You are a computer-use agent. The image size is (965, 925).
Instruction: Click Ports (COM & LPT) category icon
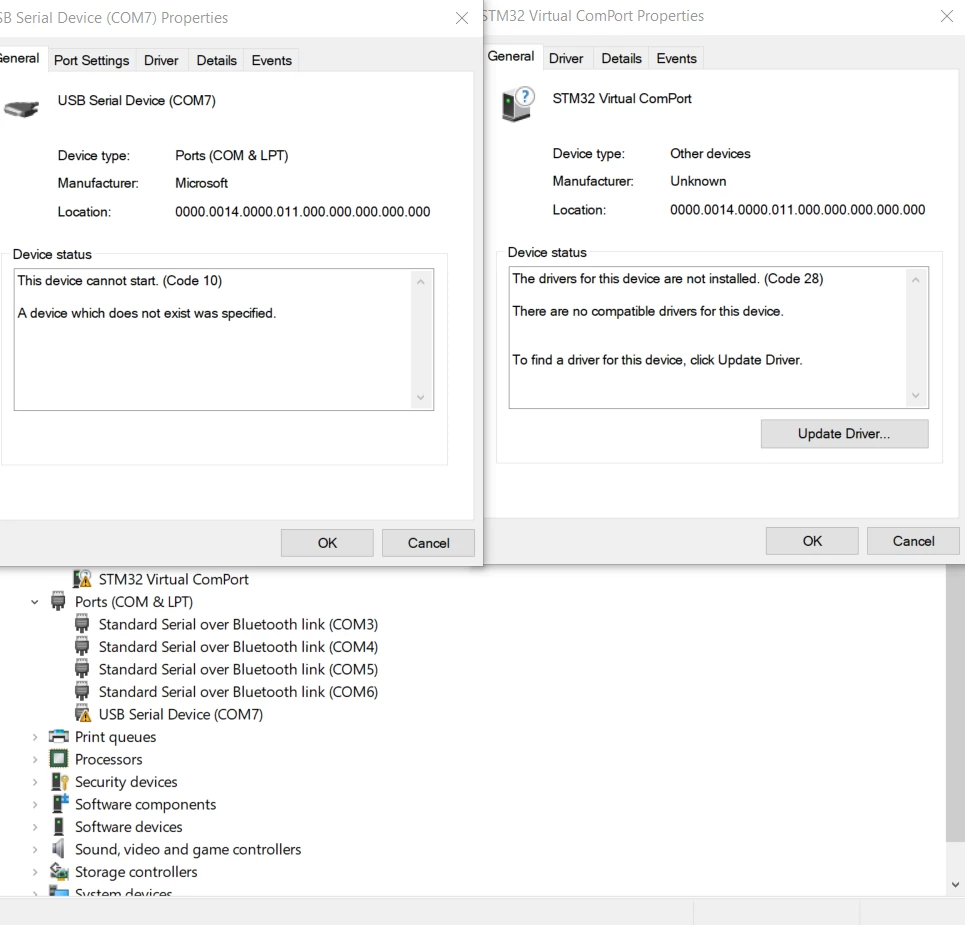coord(58,601)
